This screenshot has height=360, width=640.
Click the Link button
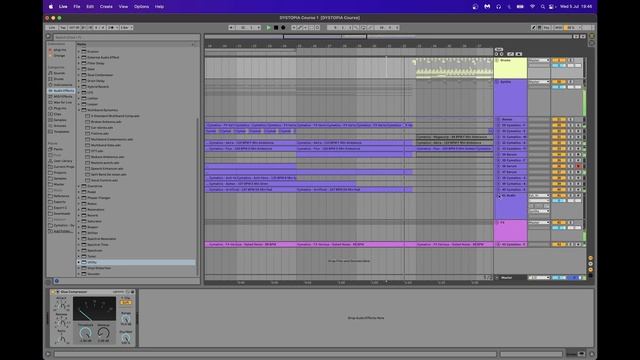51,28
